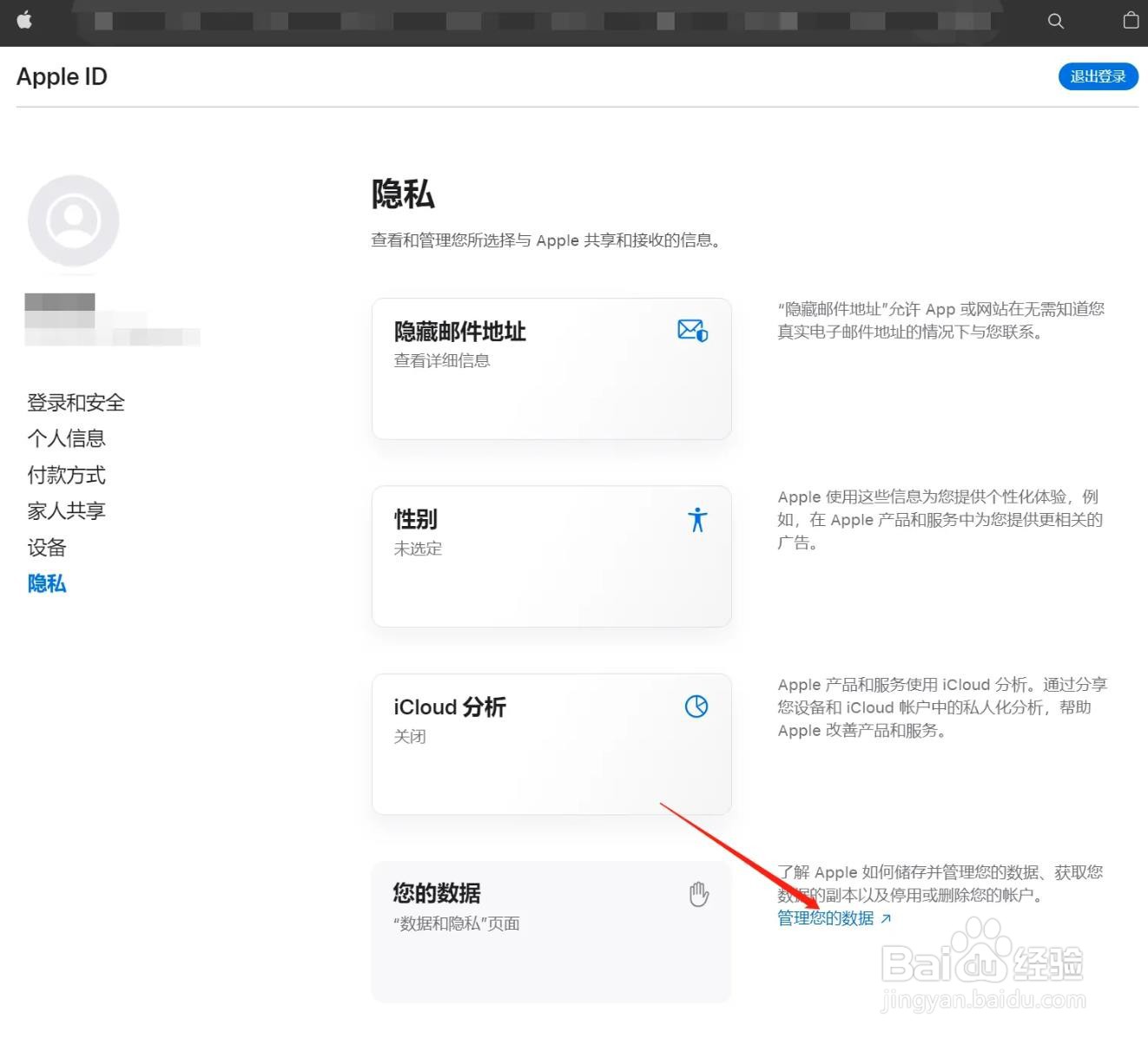The width and height of the screenshot is (1148, 1039).
Task: Follow the 管理您的数据 link
Action: 826,918
